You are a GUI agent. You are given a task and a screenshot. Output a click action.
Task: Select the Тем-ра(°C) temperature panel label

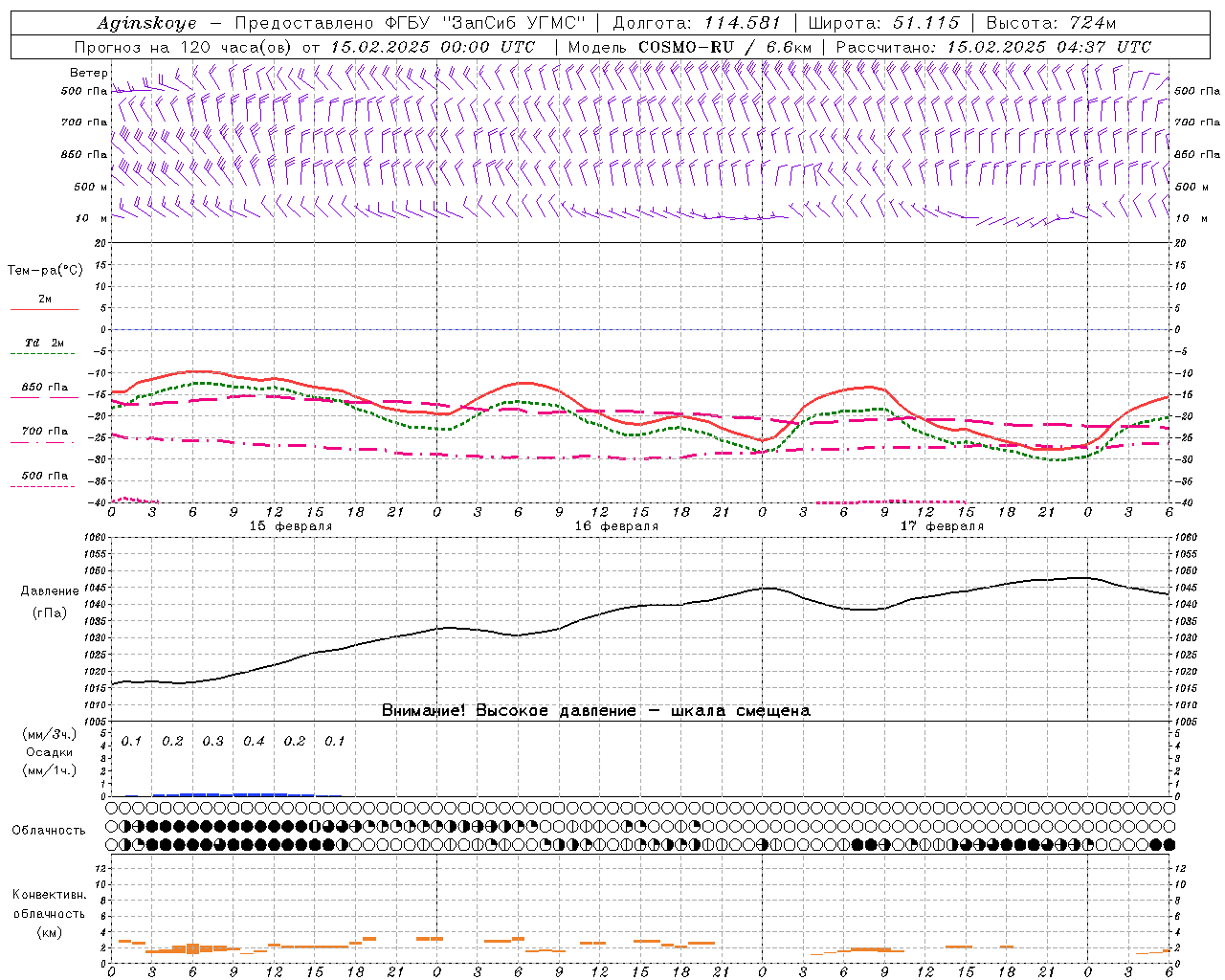[x=45, y=271]
